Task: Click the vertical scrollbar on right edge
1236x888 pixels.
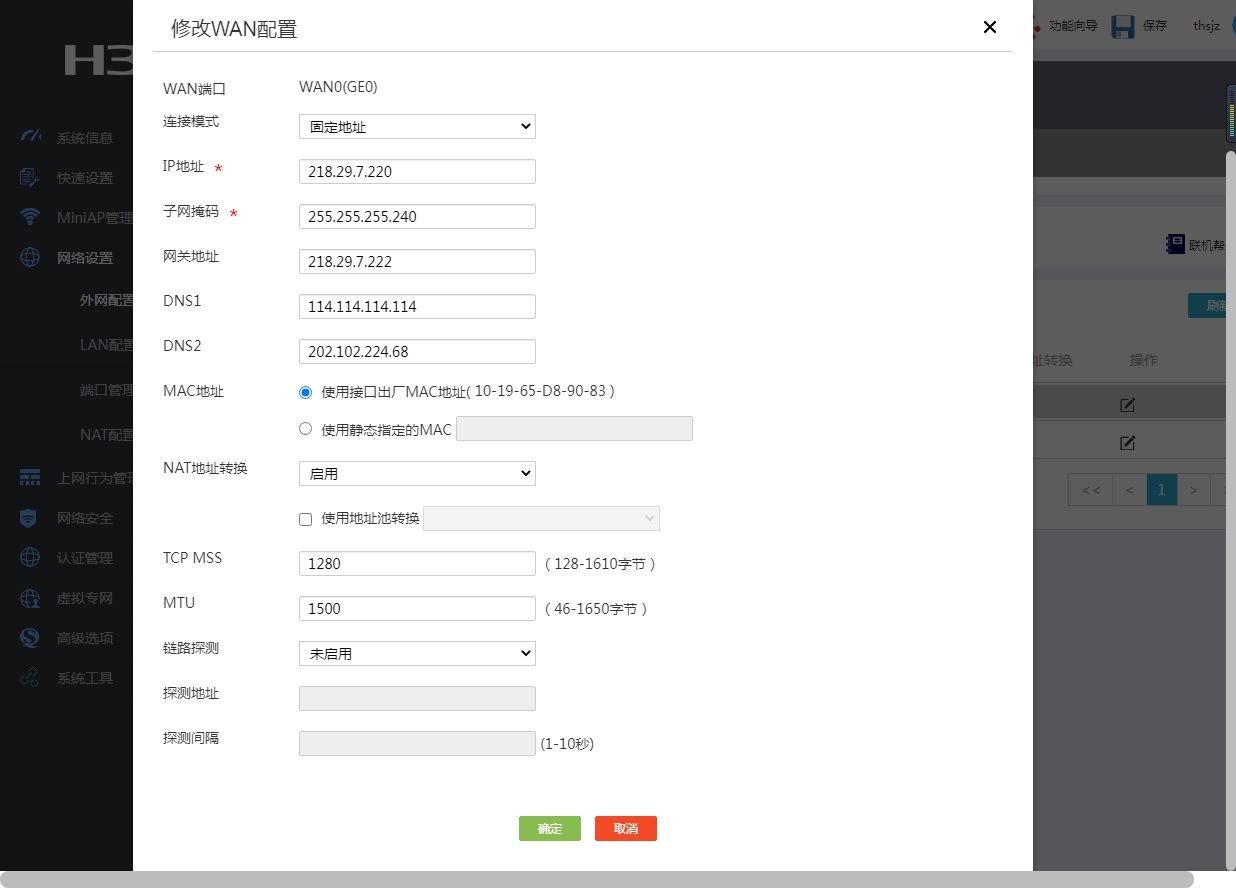Action: click(x=1230, y=510)
